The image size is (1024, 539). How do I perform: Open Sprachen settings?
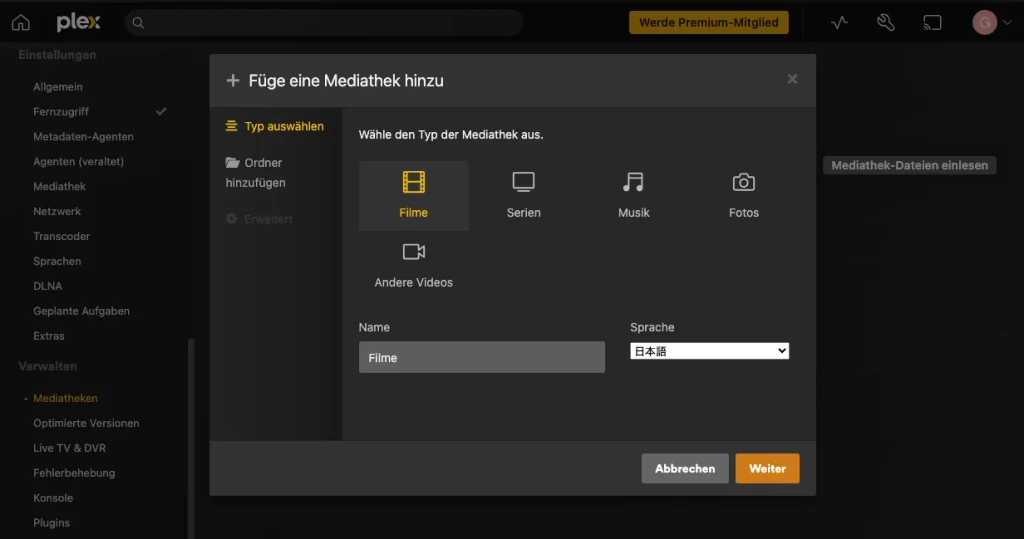(57, 261)
